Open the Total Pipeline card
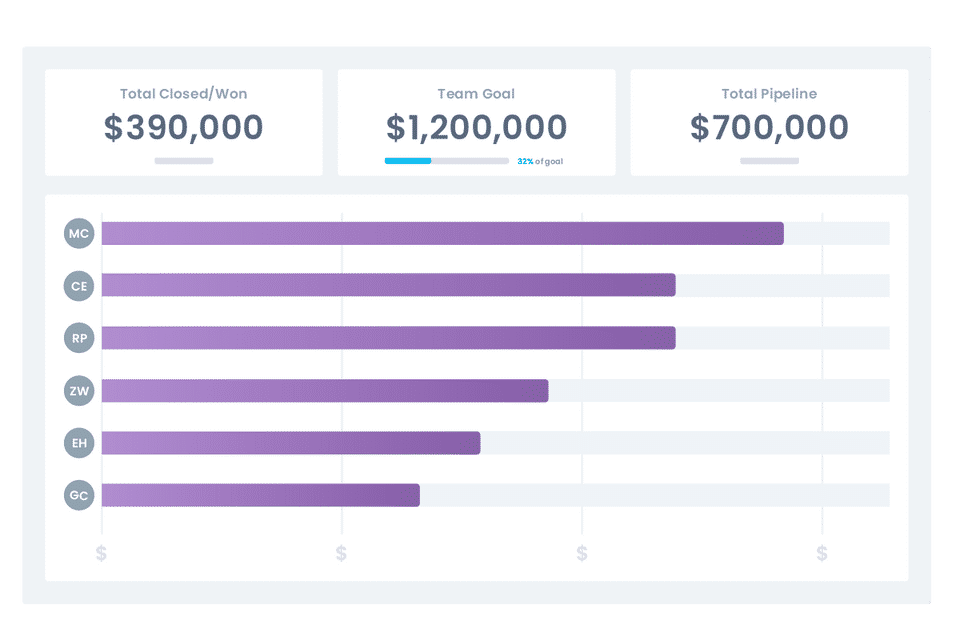The height and width of the screenshot is (641, 960). pos(769,122)
